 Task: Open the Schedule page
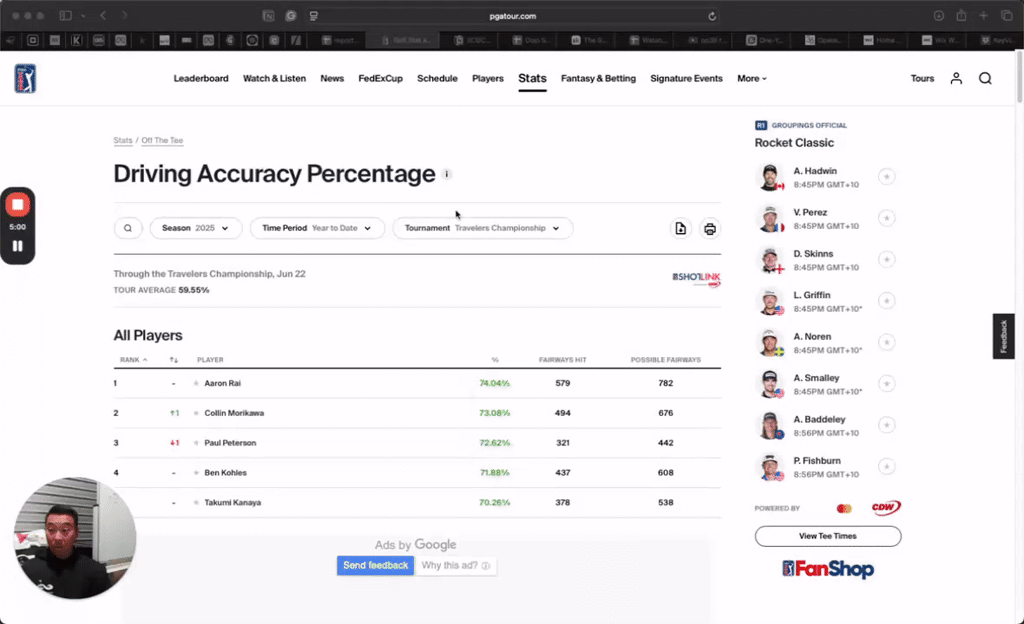[438, 78]
